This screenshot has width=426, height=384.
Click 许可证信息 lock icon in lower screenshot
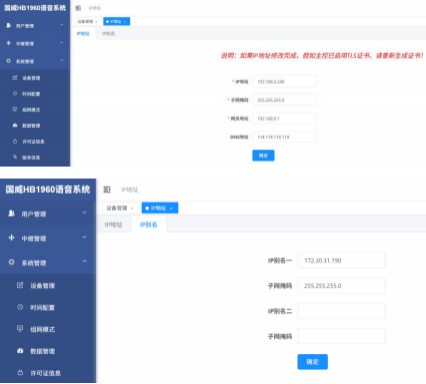click(x=20, y=372)
